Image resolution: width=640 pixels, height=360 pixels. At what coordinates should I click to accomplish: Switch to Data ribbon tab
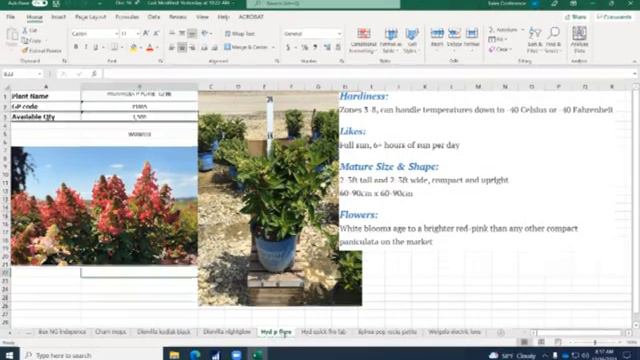(x=153, y=17)
